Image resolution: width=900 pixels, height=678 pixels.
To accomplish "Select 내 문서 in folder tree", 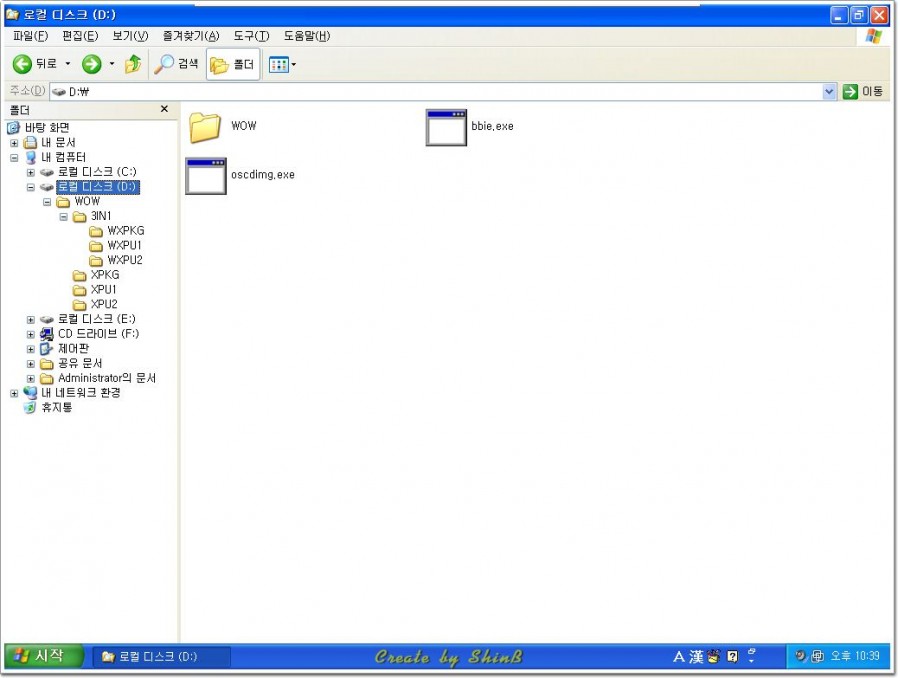I will 58,142.
